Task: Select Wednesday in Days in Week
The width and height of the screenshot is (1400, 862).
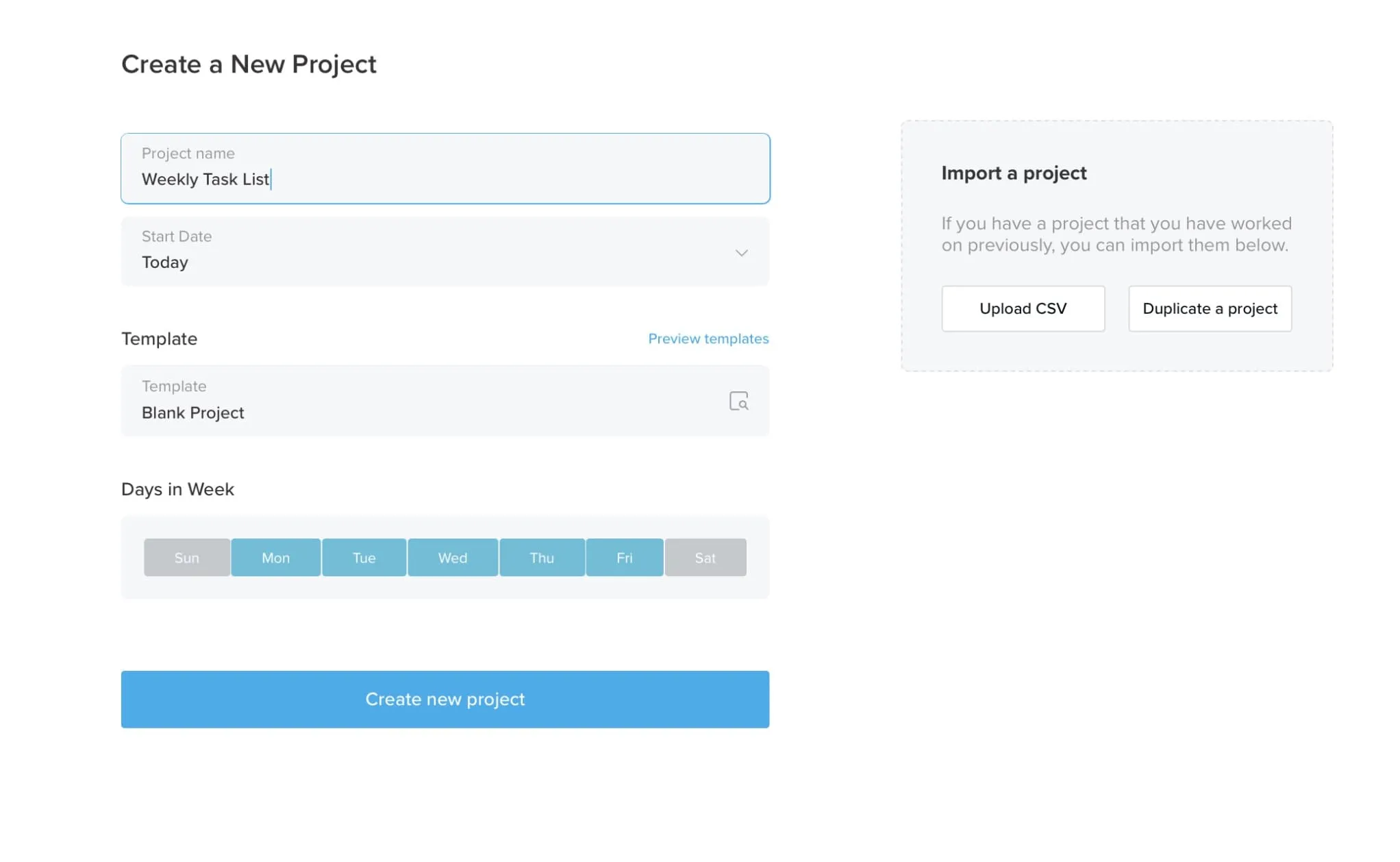Action: (x=451, y=557)
